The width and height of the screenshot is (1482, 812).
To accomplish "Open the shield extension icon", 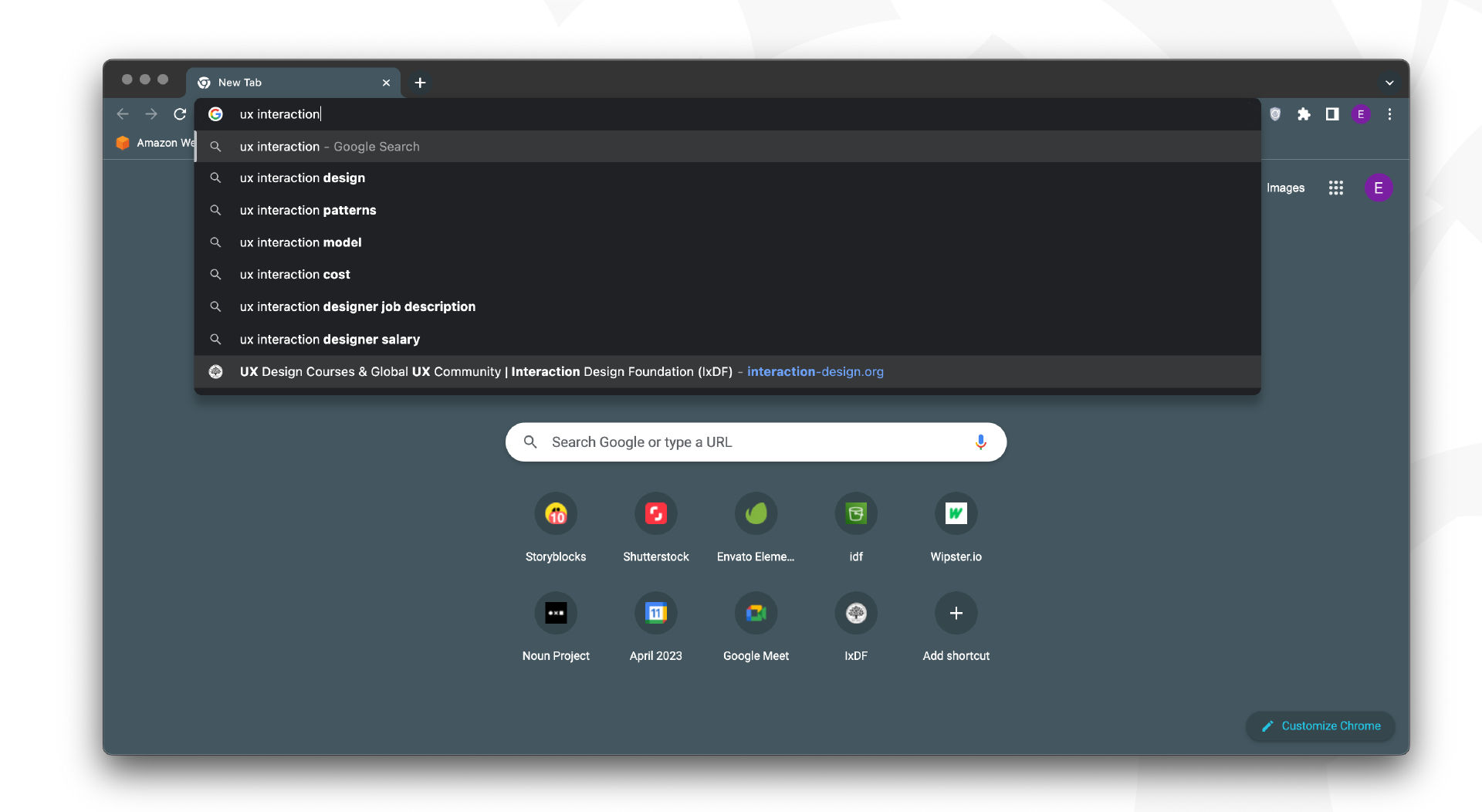I will 1275,114.
